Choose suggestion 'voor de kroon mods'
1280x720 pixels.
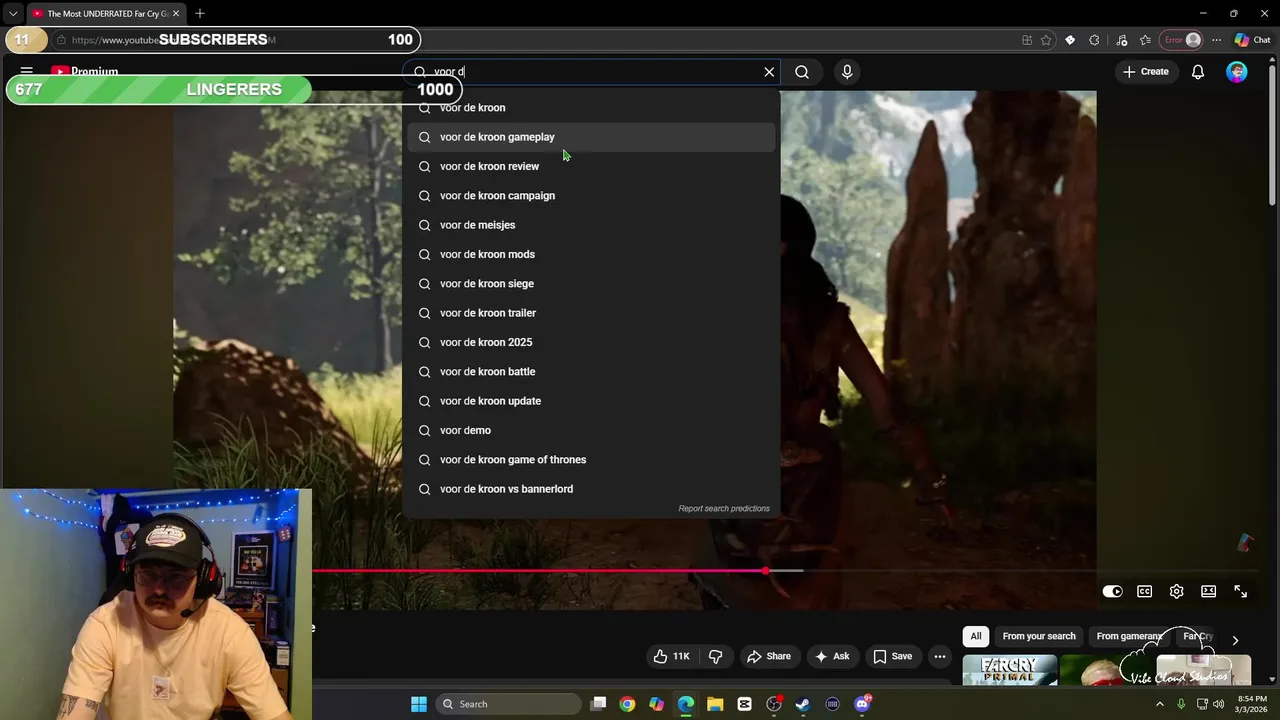[x=591, y=254]
